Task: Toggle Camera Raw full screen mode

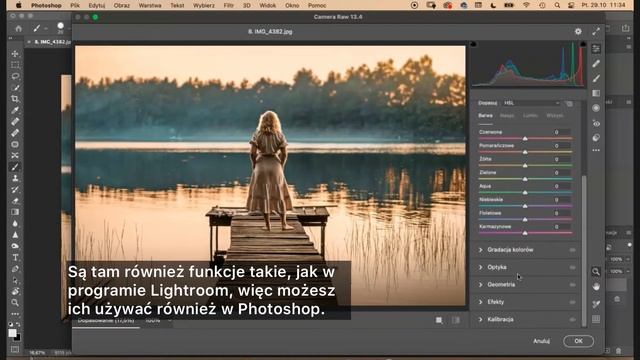Action: pyautogui.click(x=596, y=31)
